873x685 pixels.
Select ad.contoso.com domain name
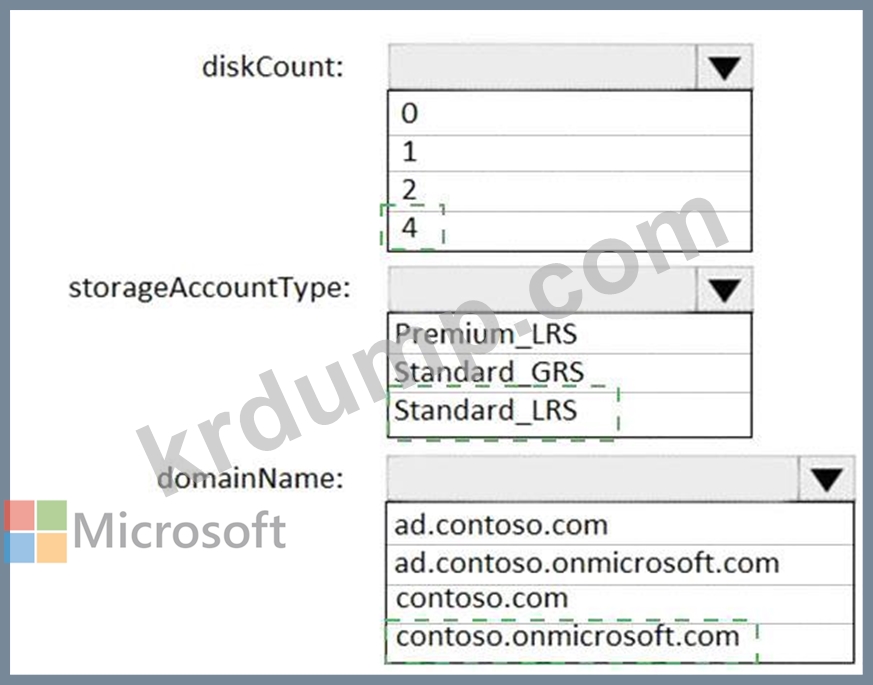coord(620,524)
